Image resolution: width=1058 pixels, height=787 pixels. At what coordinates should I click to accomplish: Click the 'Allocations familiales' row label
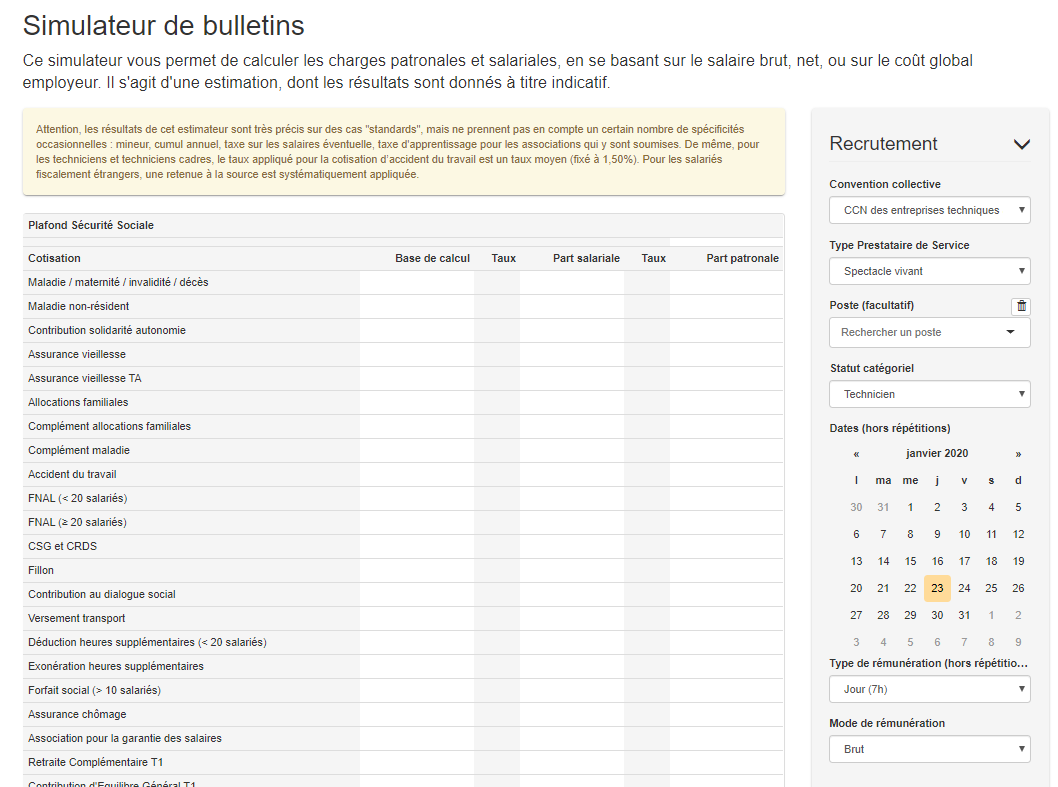click(x=78, y=402)
